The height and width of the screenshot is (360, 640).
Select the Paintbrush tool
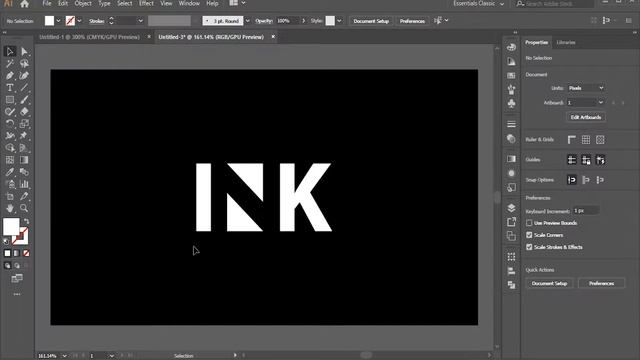(x=24, y=100)
